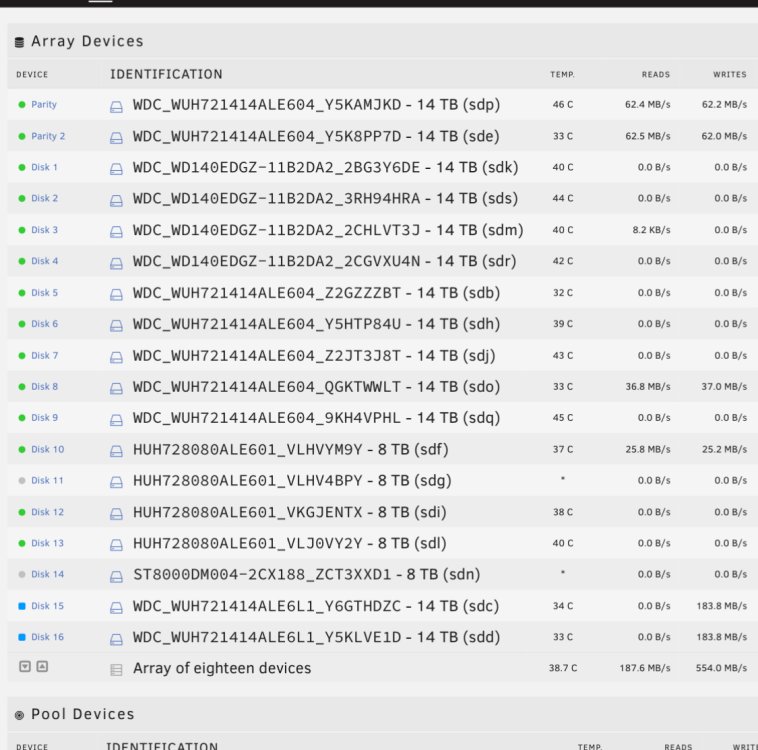Click identification 'WDC_WUH721414ALE6L1_Y6GTHDZC - 14 TB (sdc)'
This screenshot has width=758, height=750.
tap(316, 606)
